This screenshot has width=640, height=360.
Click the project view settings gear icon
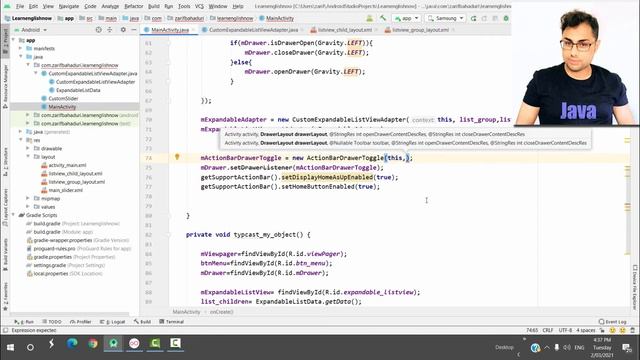pos(123,30)
